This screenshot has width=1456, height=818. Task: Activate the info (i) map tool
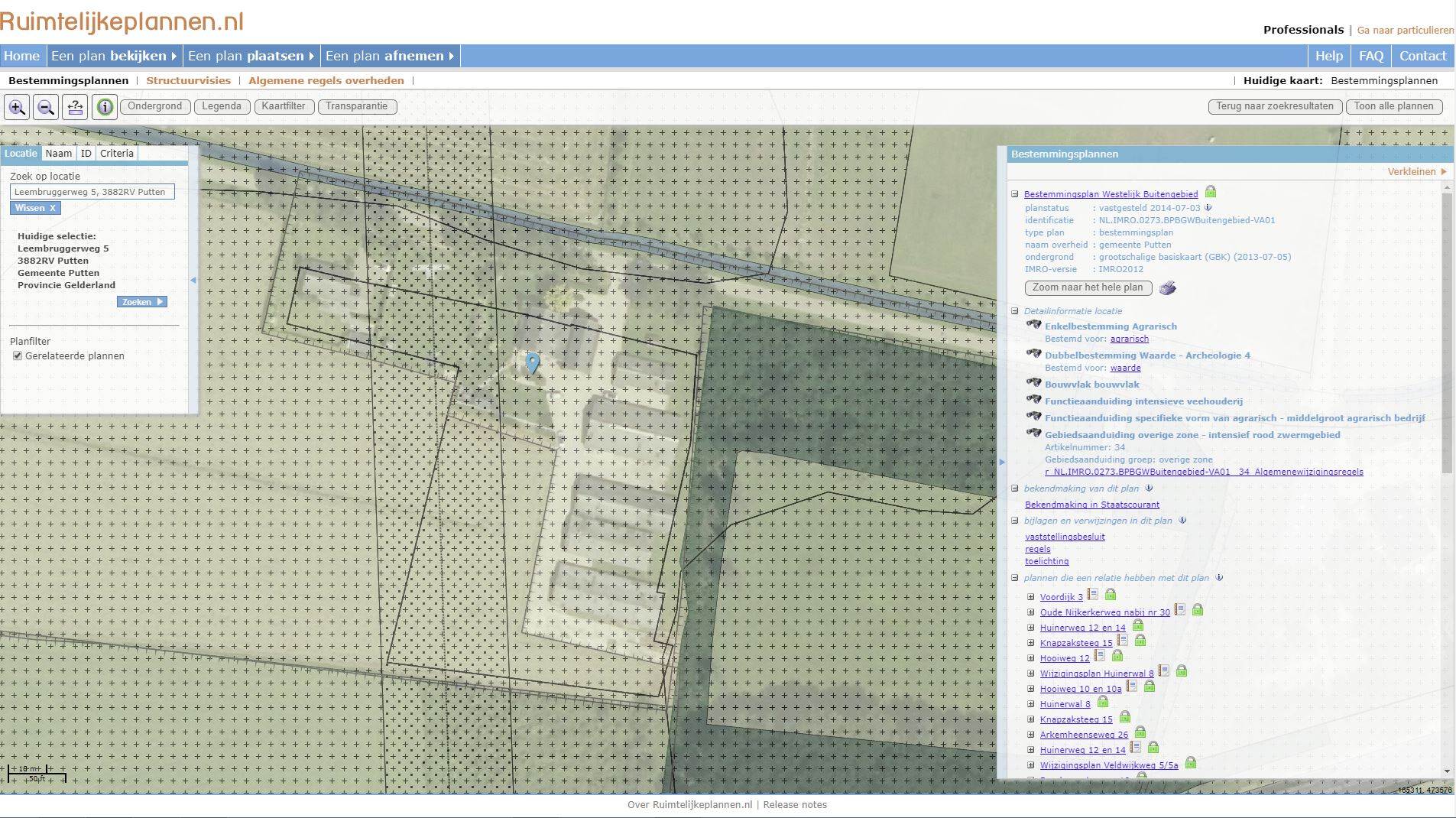[x=105, y=107]
